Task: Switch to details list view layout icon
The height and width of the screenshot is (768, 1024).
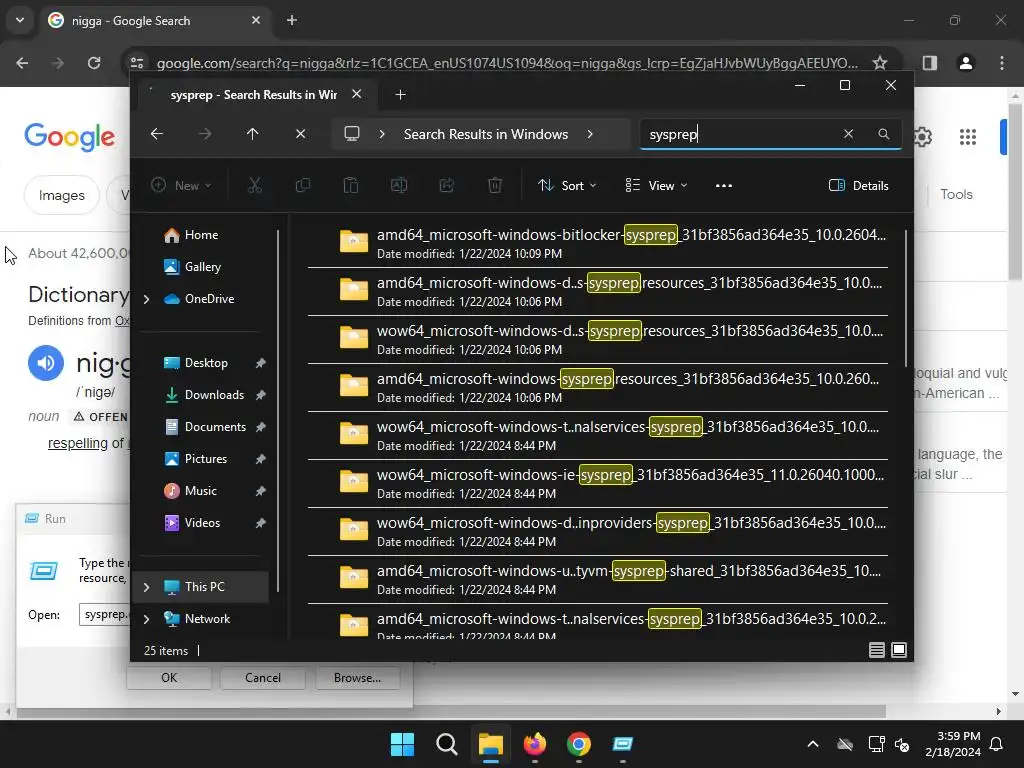Action: click(x=876, y=650)
